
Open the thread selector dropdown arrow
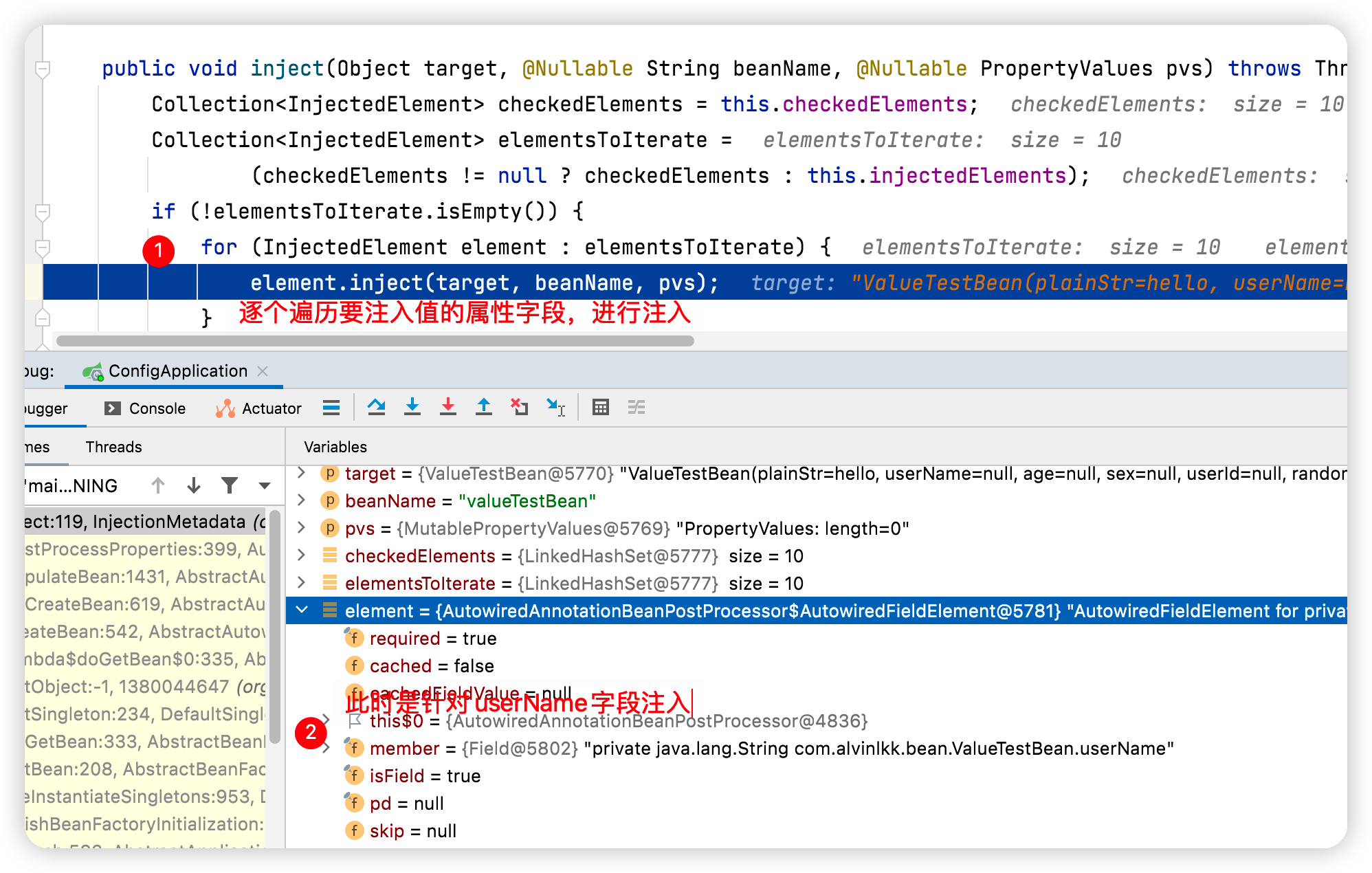[264, 485]
